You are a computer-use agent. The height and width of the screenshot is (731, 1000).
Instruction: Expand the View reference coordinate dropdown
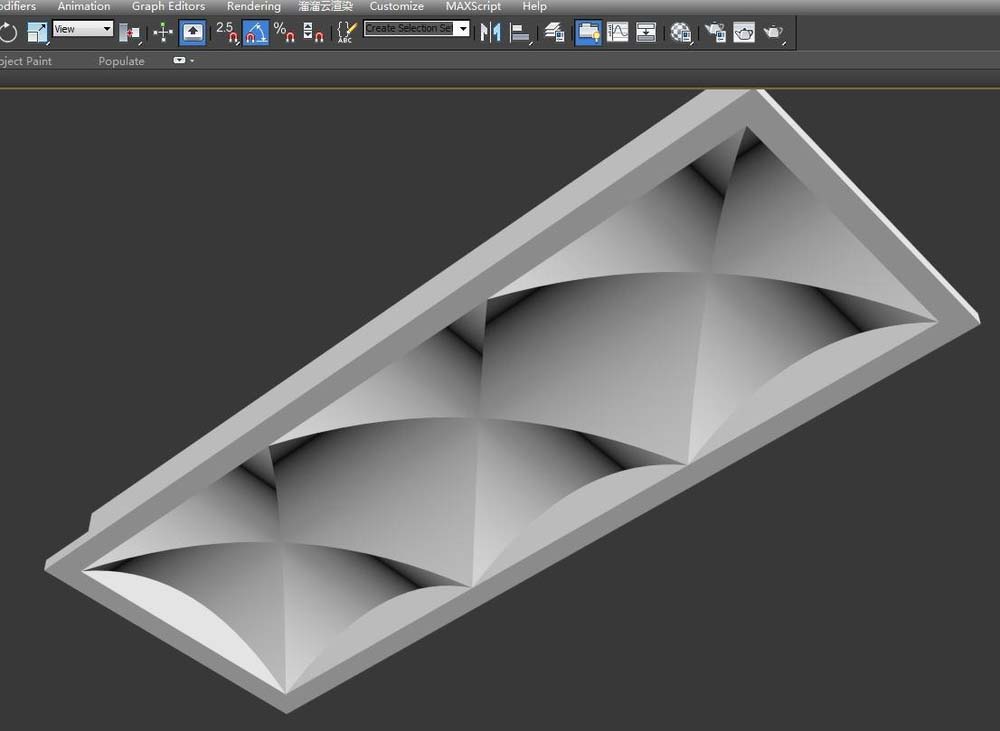[106, 29]
